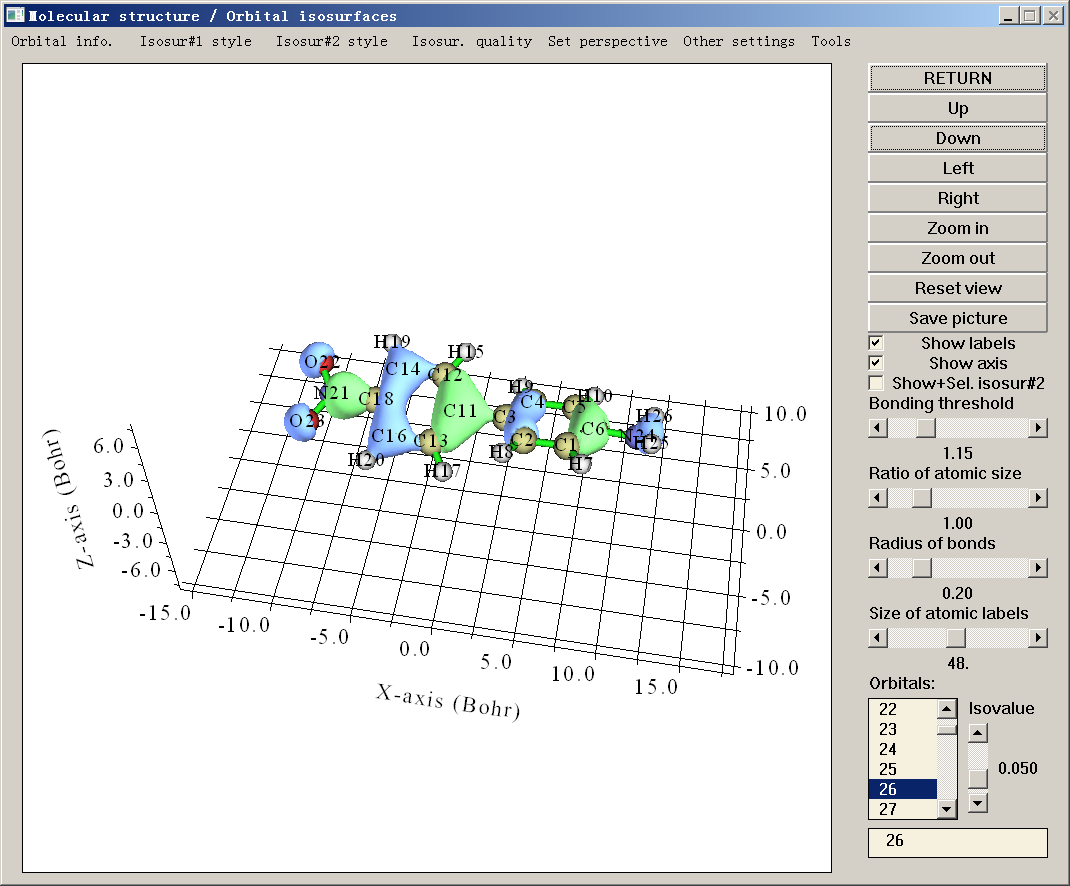The height and width of the screenshot is (886, 1070).
Task: Open the Orbital info. menu
Action: (61, 41)
